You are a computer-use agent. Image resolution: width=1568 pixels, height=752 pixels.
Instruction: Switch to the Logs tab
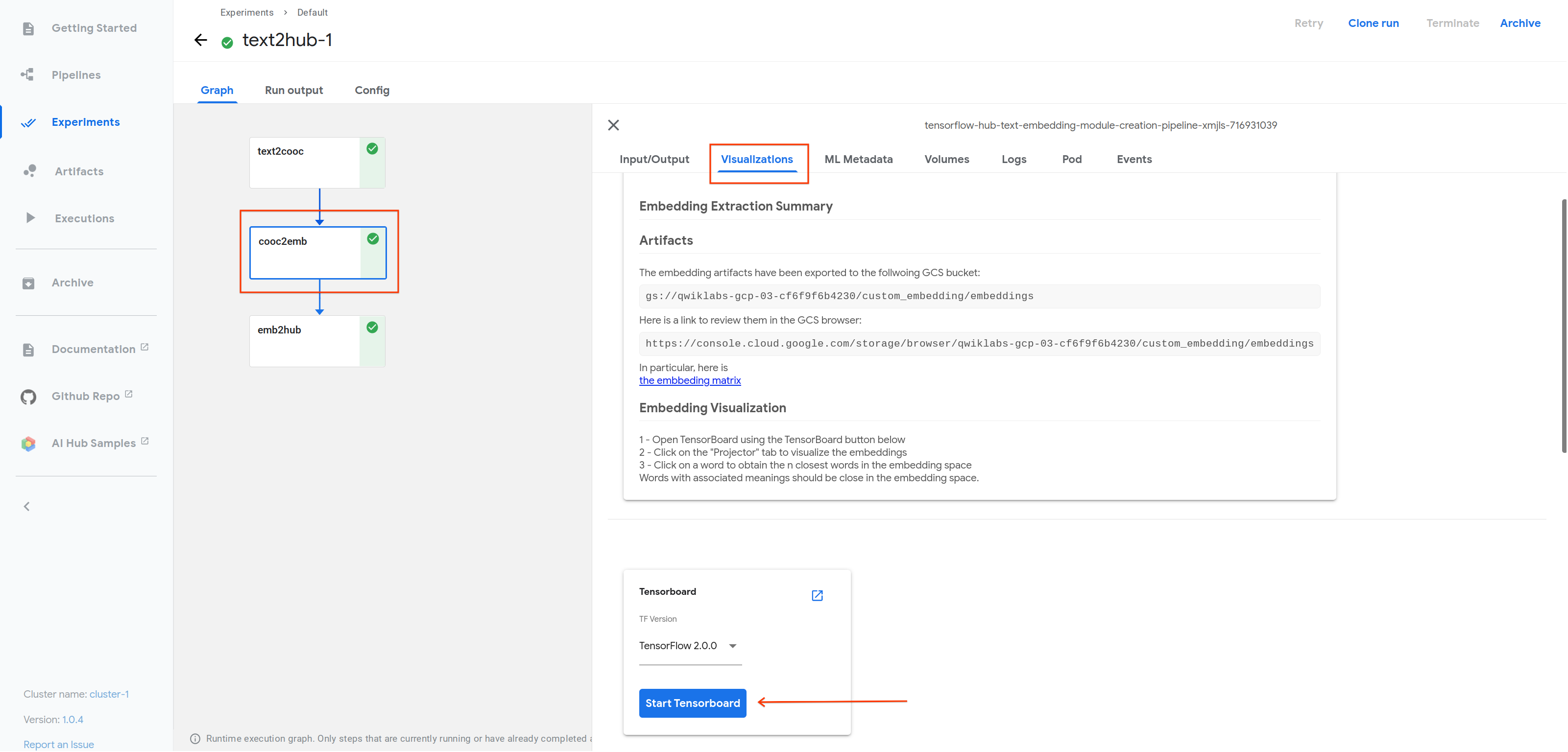1013,159
